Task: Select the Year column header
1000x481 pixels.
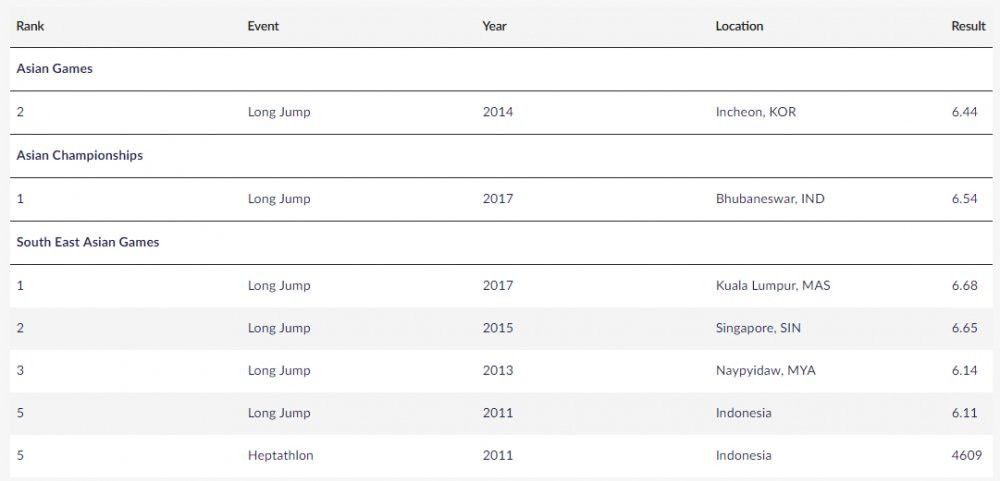Action: (494, 26)
